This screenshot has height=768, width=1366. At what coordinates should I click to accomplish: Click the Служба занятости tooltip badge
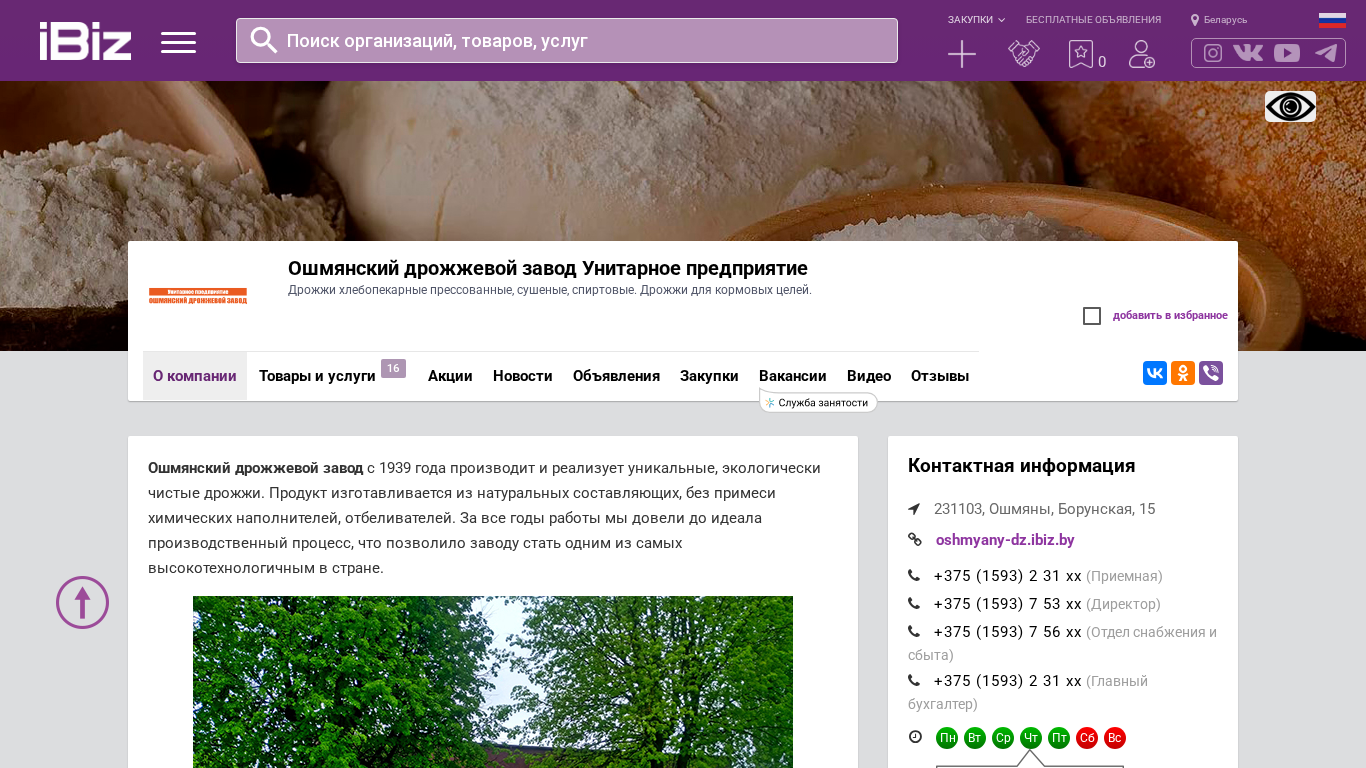pos(819,402)
